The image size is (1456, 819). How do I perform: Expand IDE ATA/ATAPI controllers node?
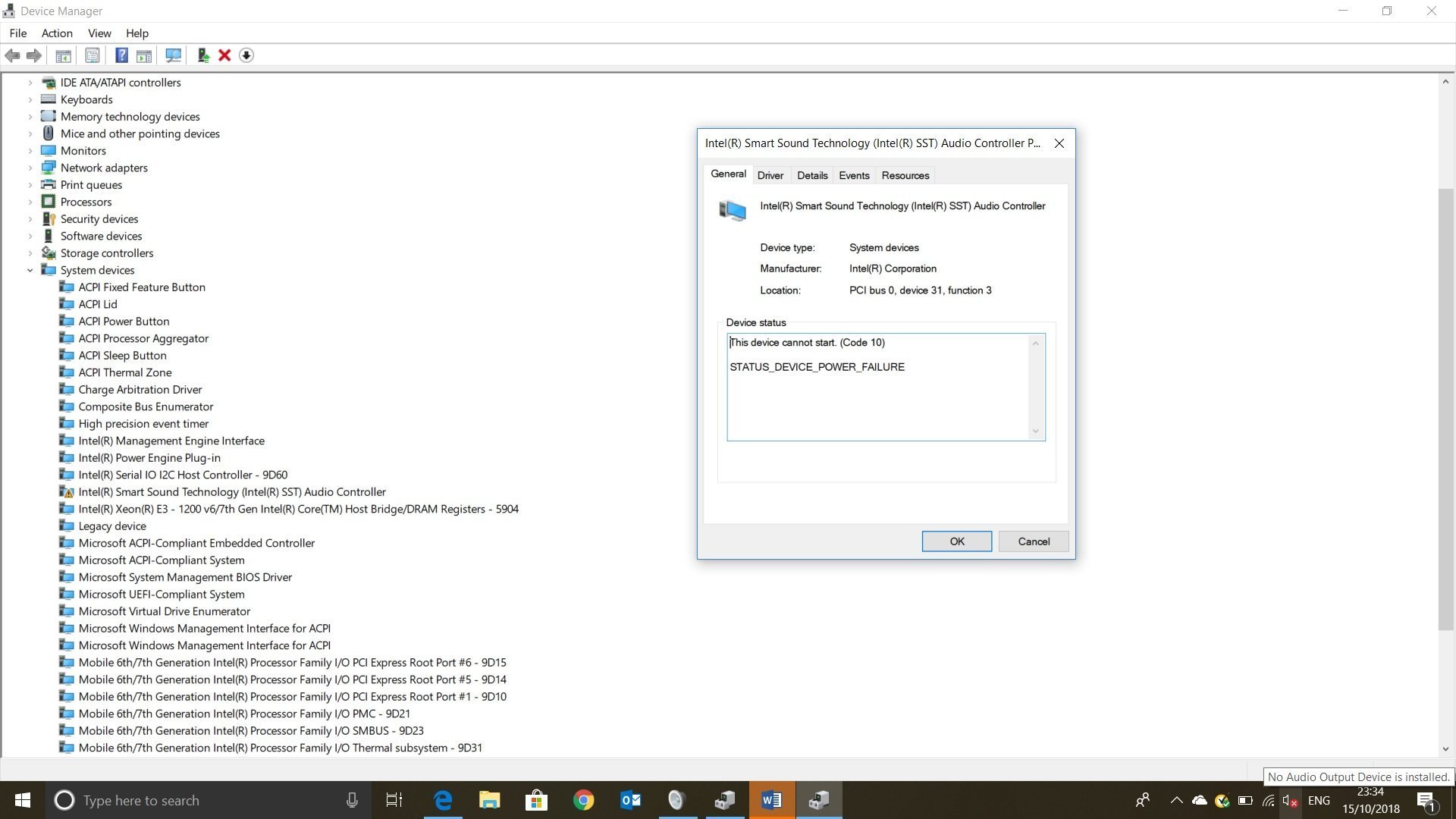(x=30, y=83)
